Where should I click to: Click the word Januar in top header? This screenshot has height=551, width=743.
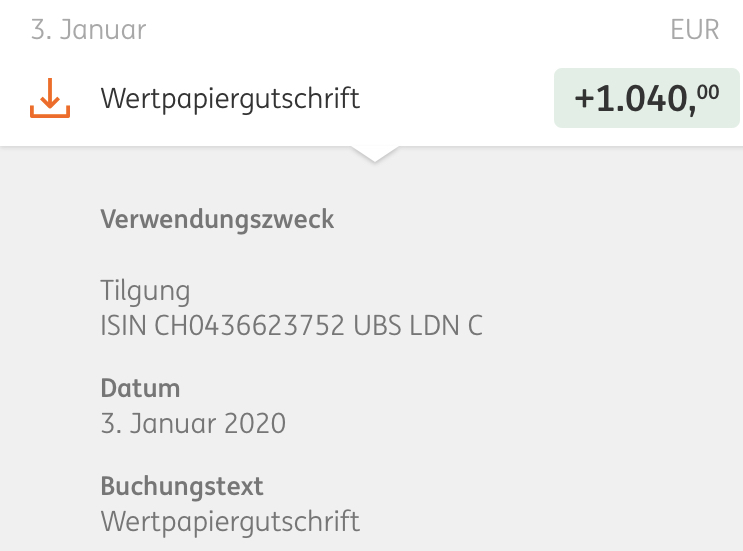pos(102,29)
